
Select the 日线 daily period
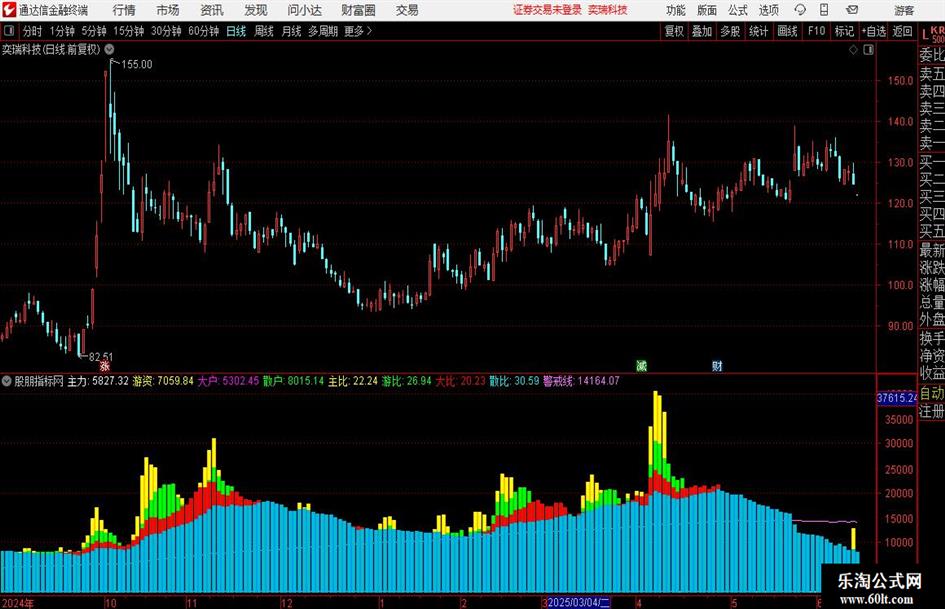[236, 31]
